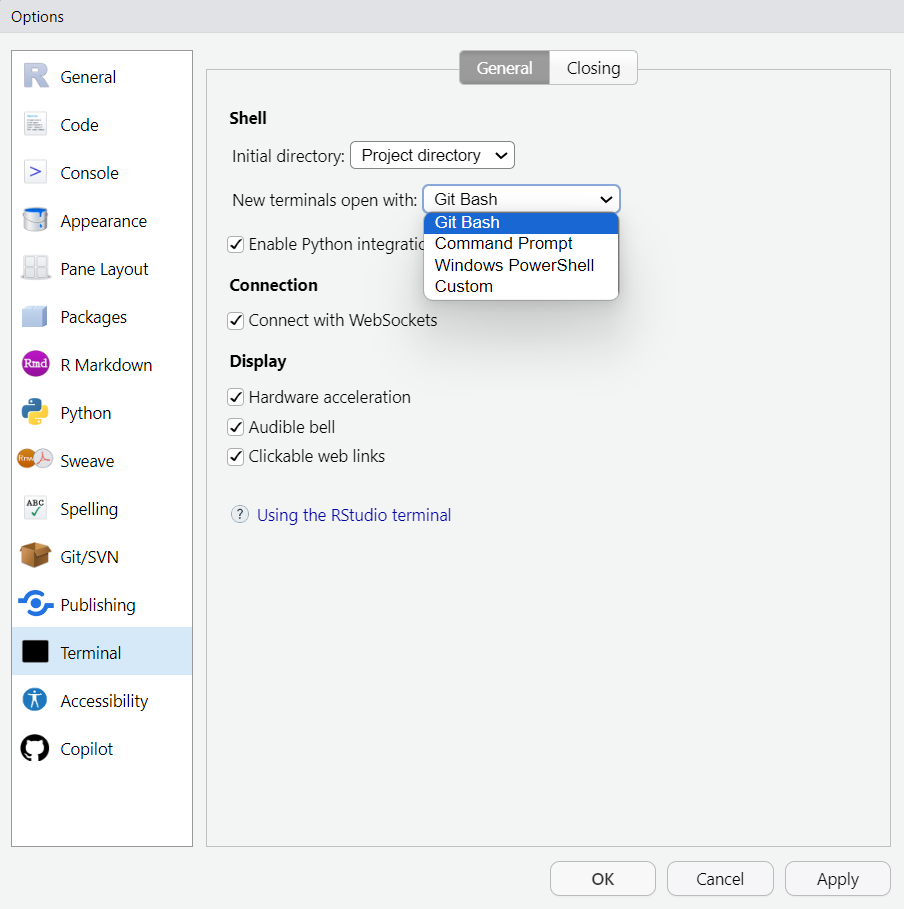904x909 pixels.
Task: Open the Sweave category label
Action: point(87,461)
